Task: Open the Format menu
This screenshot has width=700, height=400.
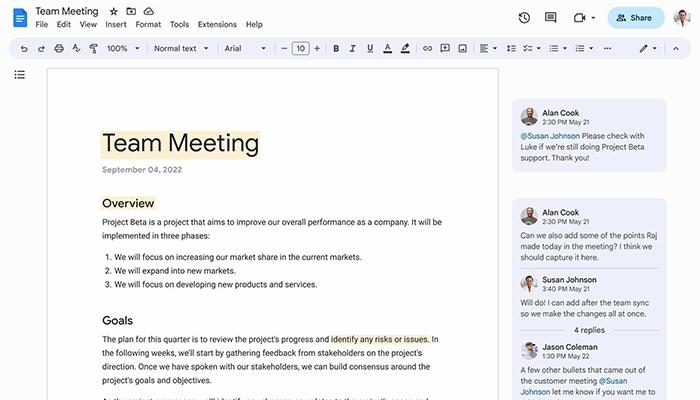Action: tap(148, 25)
